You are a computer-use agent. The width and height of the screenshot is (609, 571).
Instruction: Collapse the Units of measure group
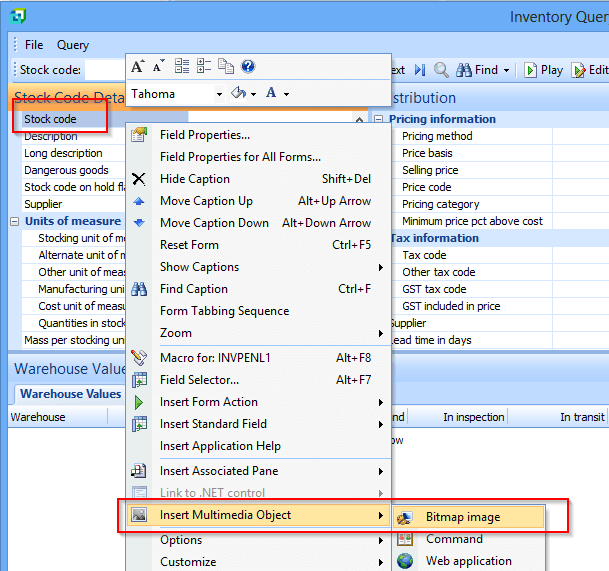[x=16, y=221]
